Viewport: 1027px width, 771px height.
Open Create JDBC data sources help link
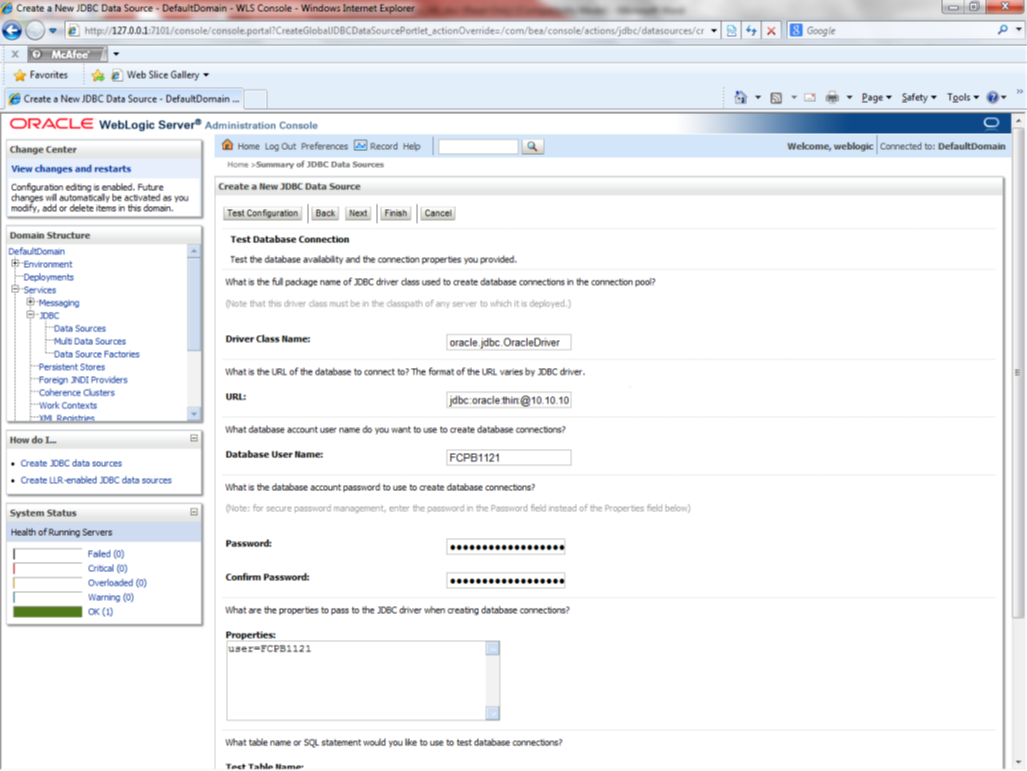pos(71,463)
